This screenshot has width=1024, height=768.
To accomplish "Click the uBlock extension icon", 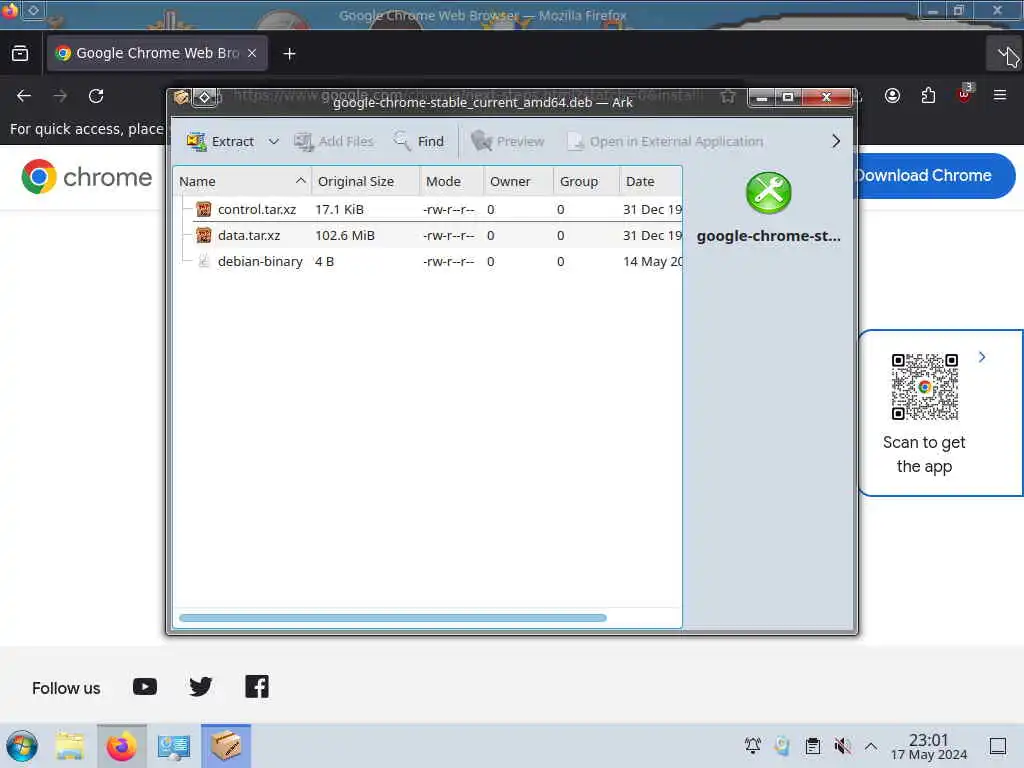I will [964, 96].
